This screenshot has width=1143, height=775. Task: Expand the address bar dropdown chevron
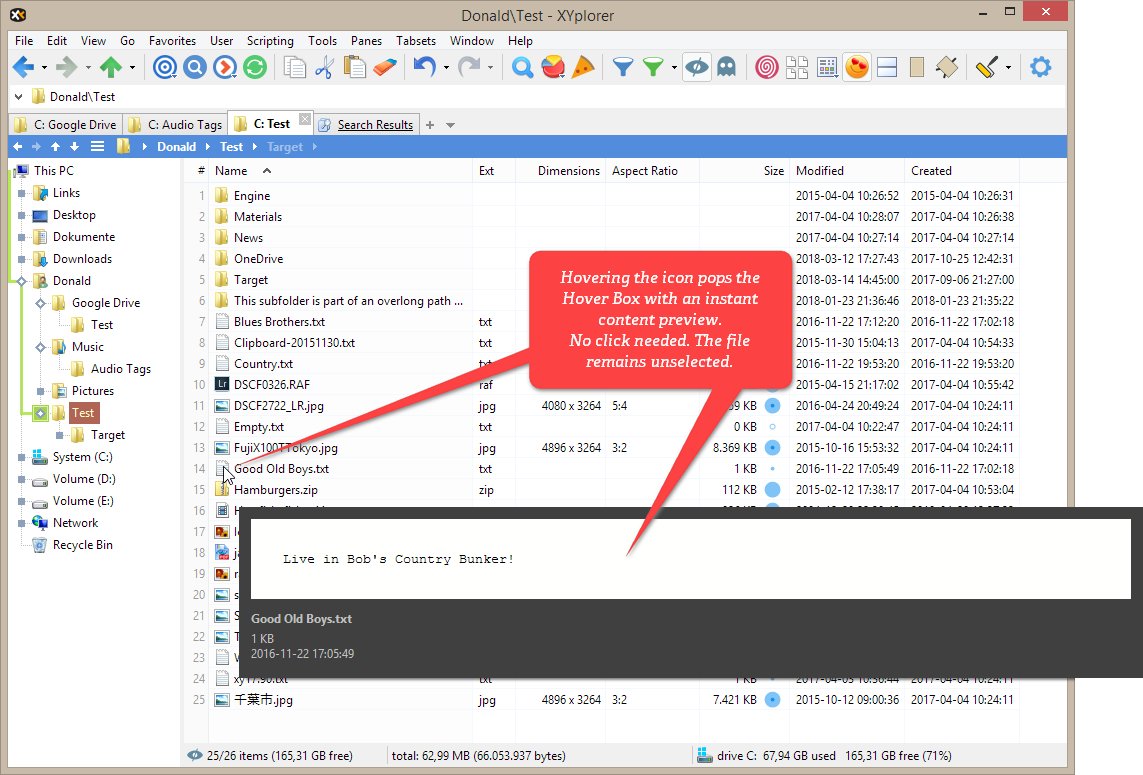click(18, 96)
